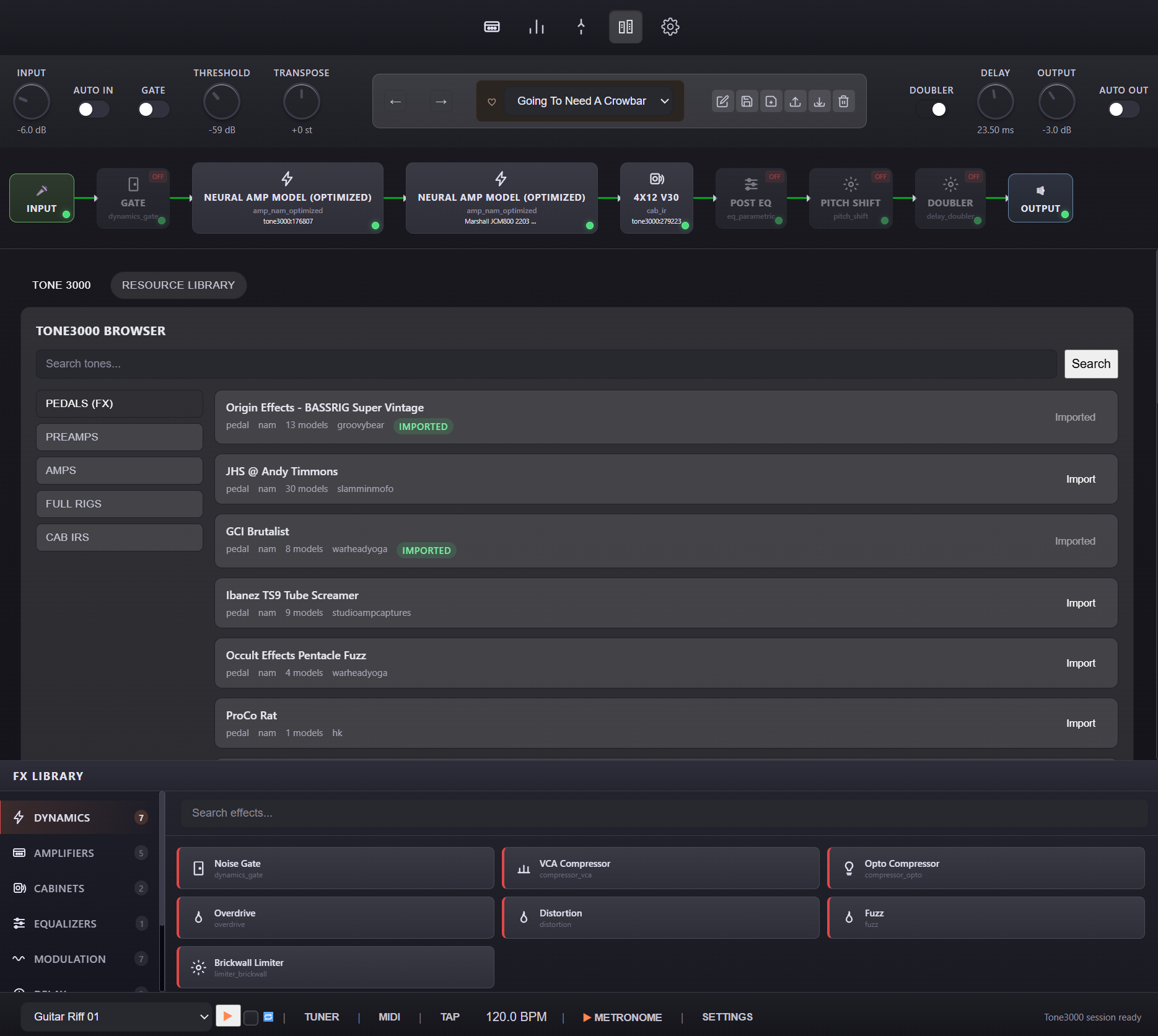Enable the AUTO IN switch
Viewport: 1158px width, 1036px height.
(x=93, y=108)
